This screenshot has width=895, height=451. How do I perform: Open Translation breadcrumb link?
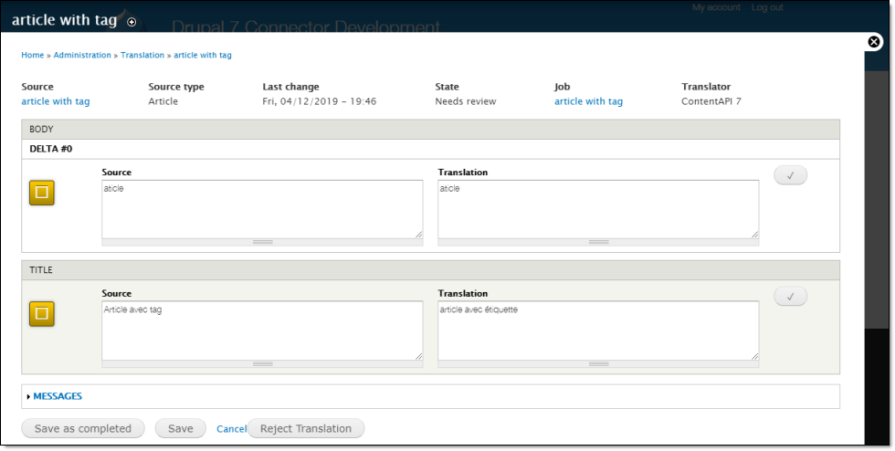tap(142, 55)
